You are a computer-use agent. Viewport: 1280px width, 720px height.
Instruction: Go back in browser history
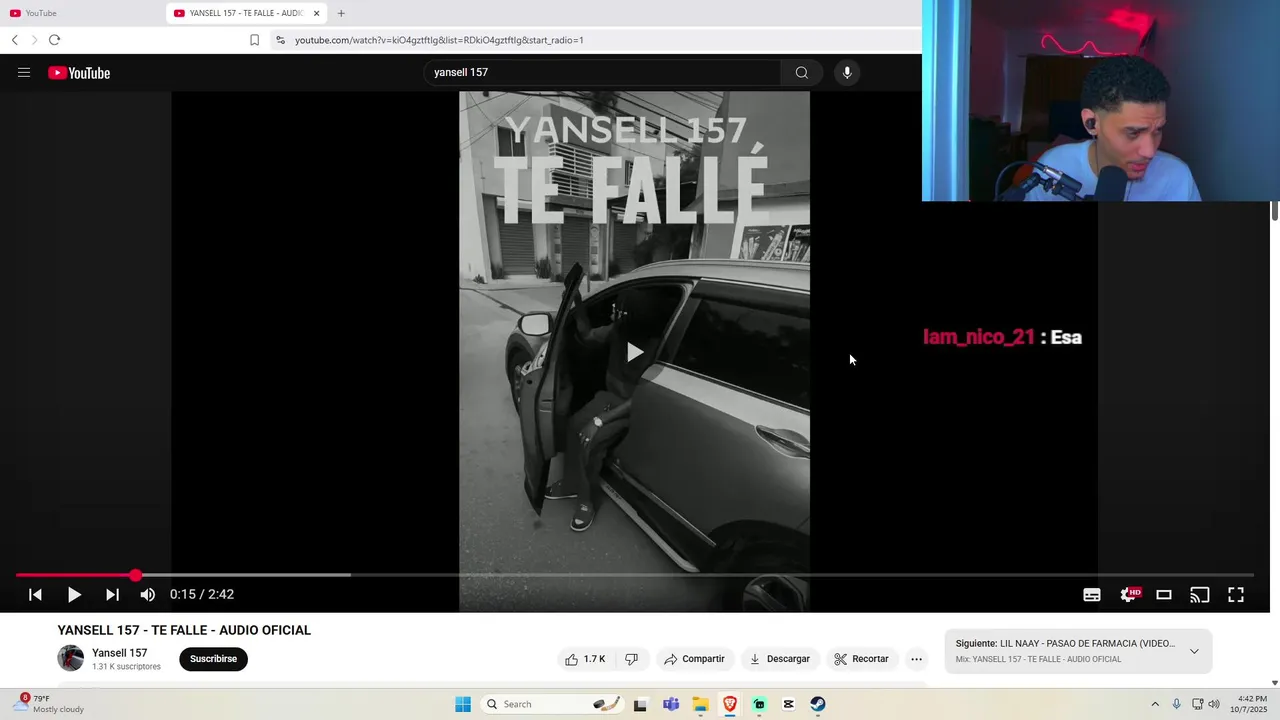point(15,40)
